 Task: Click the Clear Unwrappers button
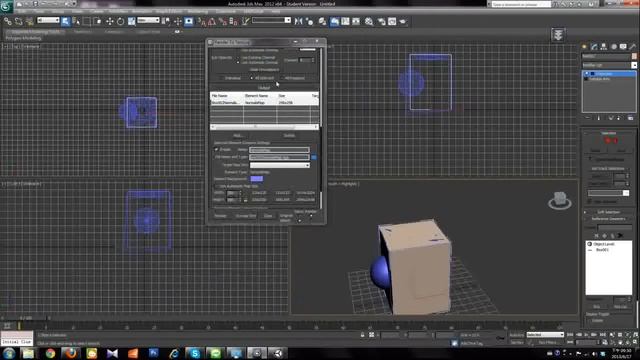click(264, 69)
